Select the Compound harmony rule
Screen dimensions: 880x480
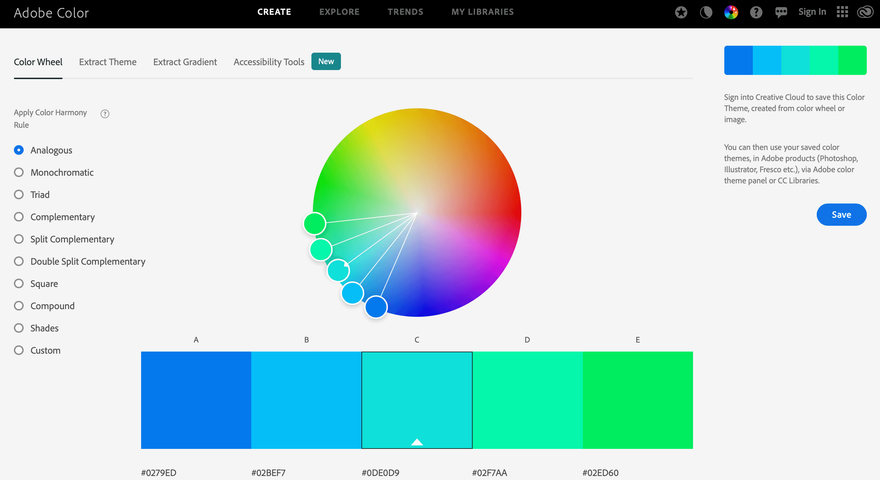click(x=44, y=305)
